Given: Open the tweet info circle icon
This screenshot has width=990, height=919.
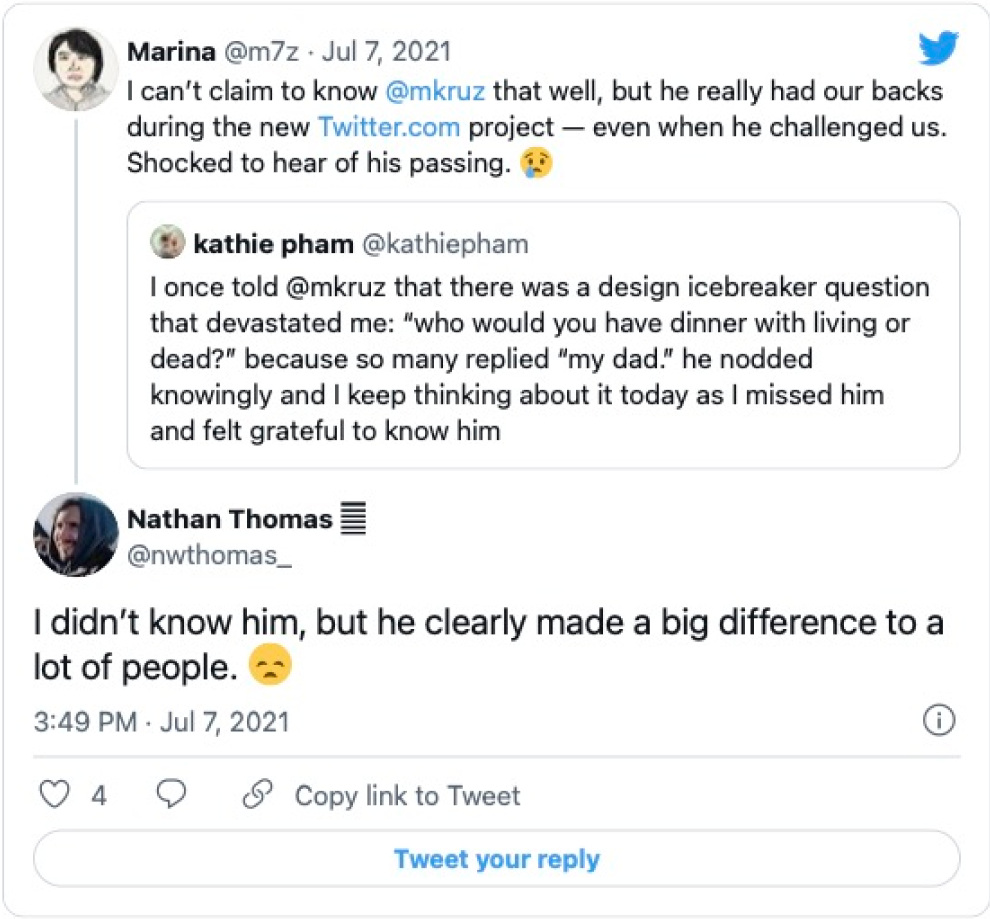Looking at the screenshot, I should coord(938,721).
